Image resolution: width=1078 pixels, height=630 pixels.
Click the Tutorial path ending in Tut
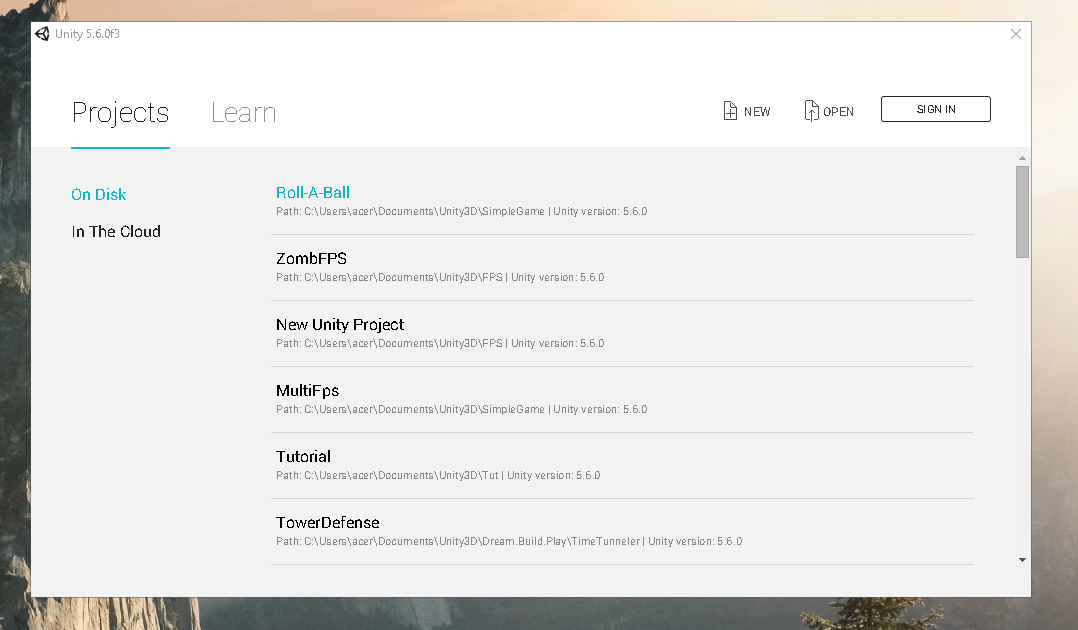[x=438, y=475]
